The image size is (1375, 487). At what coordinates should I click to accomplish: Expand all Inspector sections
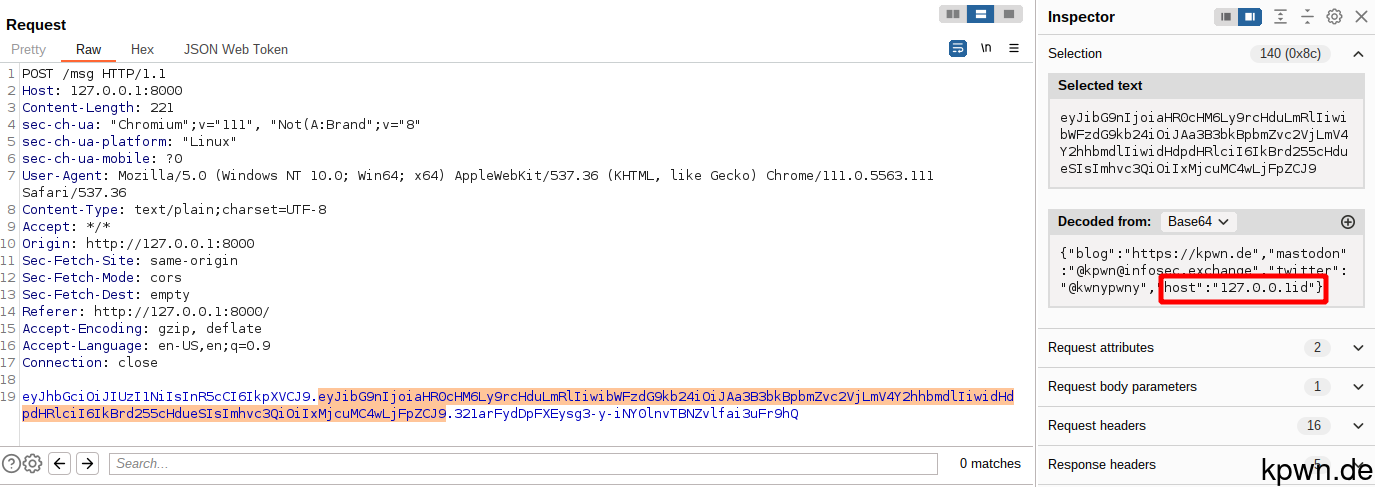point(1281,17)
